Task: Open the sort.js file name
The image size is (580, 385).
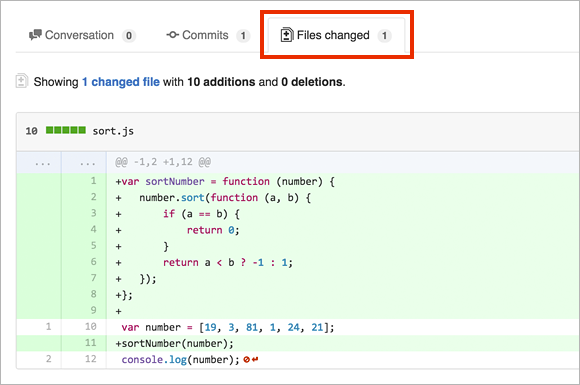Action: (x=113, y=131)
